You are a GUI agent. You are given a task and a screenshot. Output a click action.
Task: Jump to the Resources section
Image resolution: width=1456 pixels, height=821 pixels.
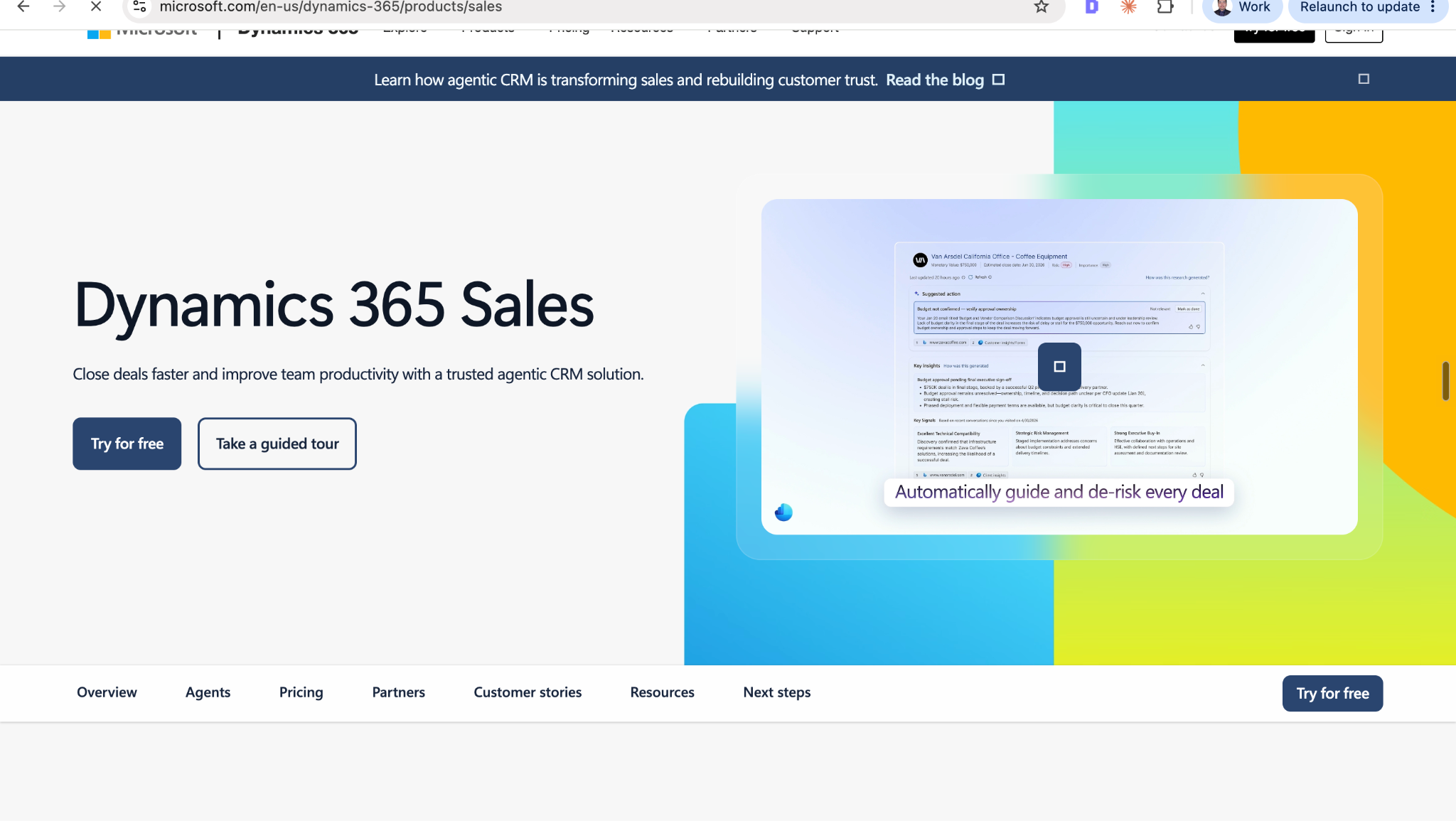(x=662, y=692)
